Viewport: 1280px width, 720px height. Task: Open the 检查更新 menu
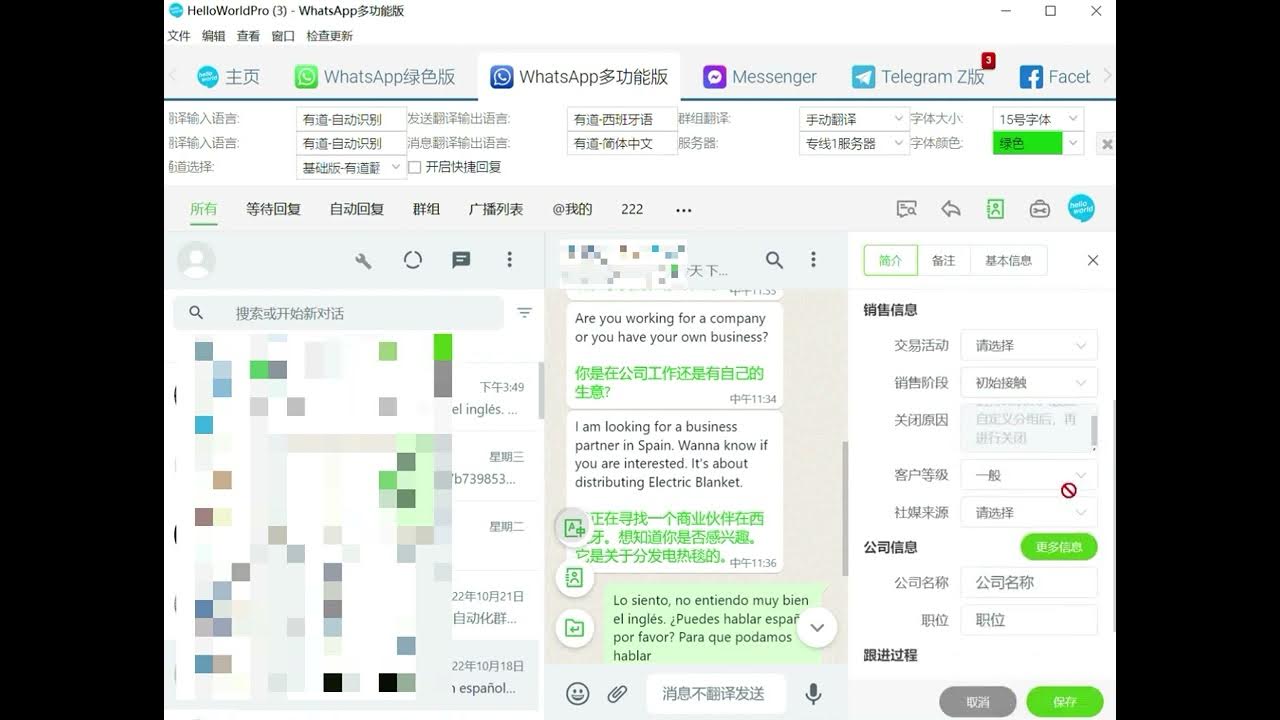[329, 36]
